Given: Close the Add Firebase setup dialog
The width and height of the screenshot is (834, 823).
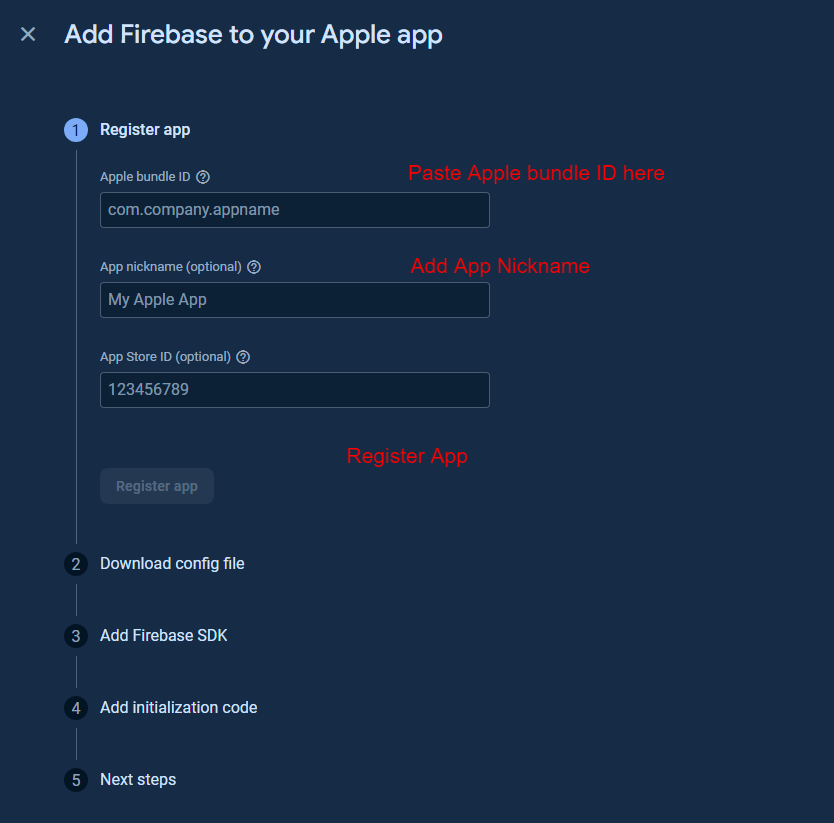Looking at the screenshot, I should coord(28,34).
